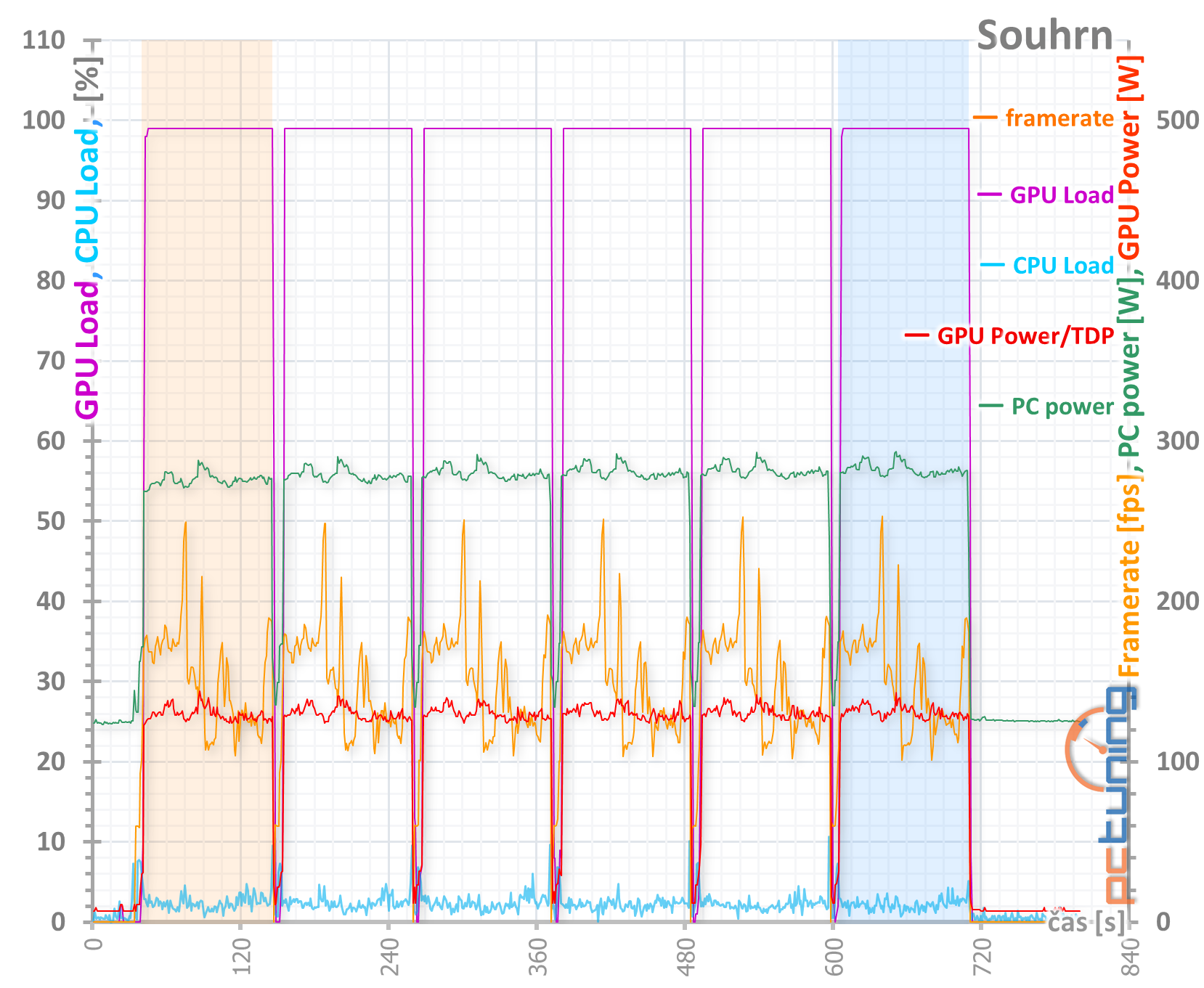Click the left axis value '110'
1204x988 pixels.
(x=44, y=40)
